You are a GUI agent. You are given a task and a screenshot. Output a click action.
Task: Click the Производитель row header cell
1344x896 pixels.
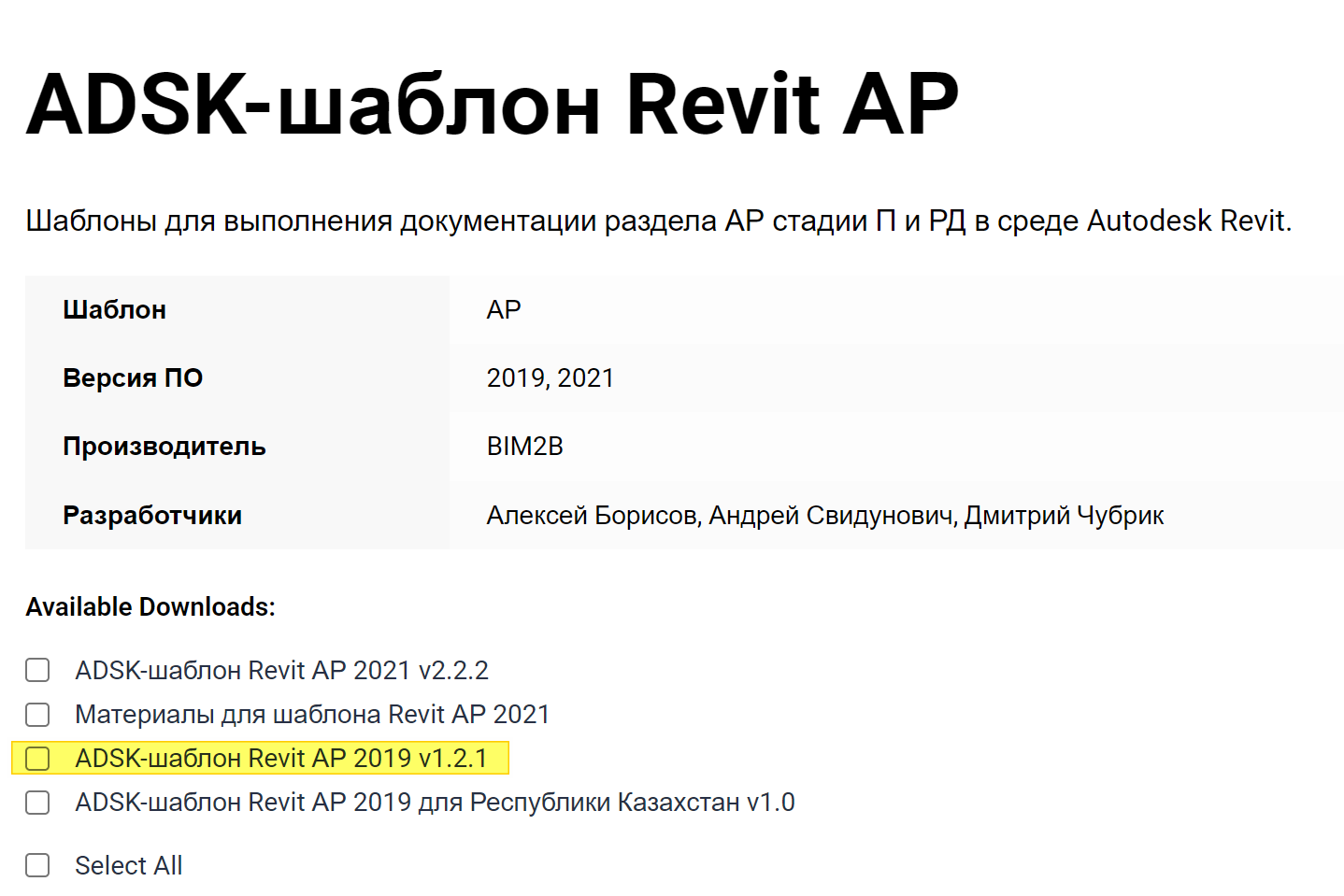point(164,447)
